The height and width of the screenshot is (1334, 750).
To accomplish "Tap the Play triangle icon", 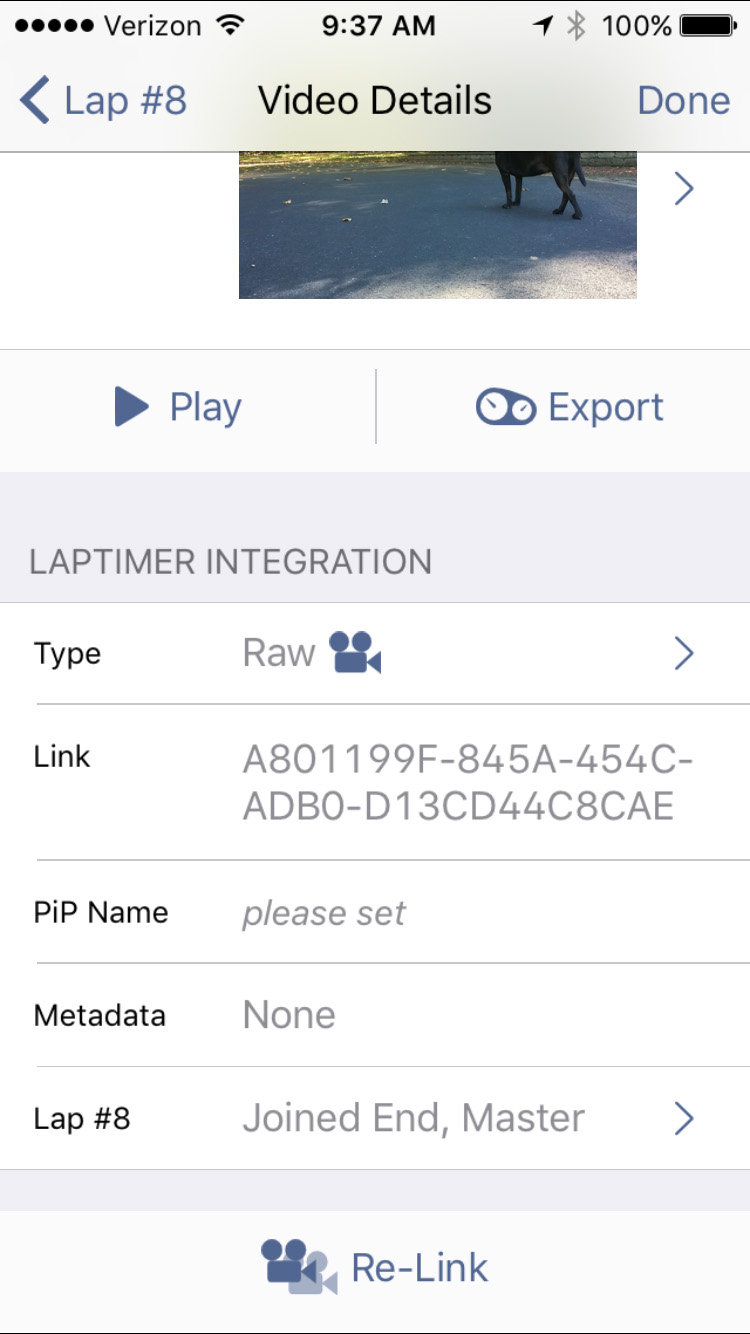I will [x=131, y=407].
